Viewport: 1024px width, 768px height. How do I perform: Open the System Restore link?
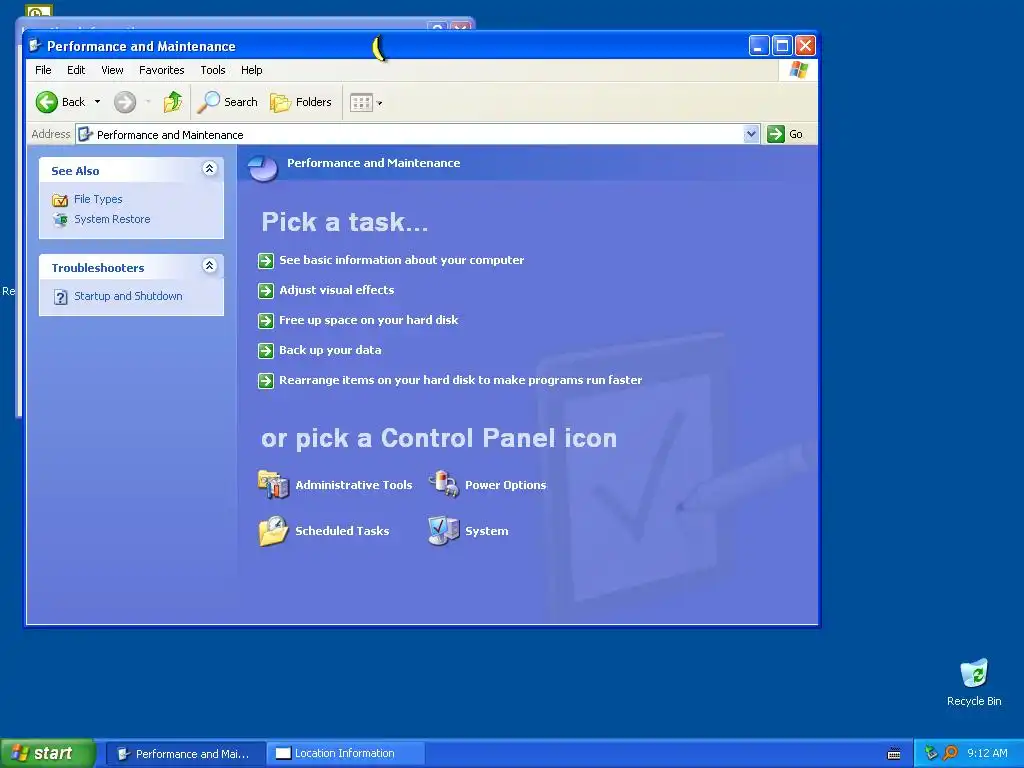pyautogui.click(x=112, y=219)
